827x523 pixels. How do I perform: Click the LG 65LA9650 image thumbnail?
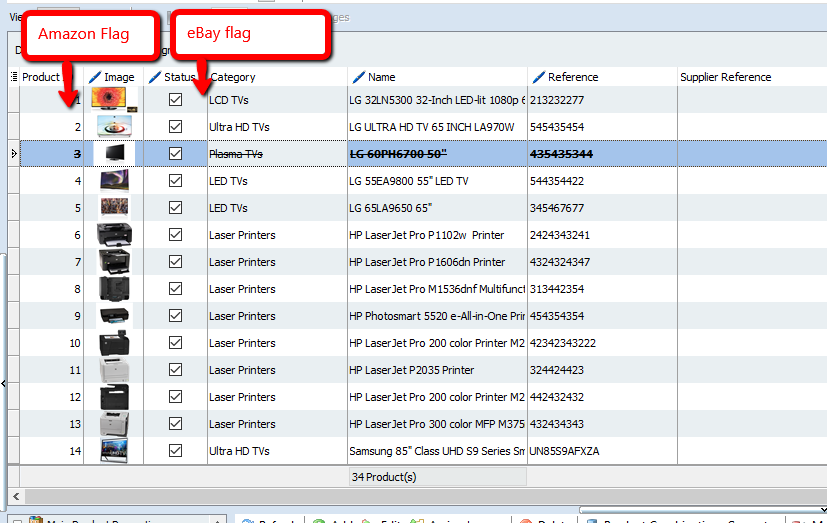(114, 208)
